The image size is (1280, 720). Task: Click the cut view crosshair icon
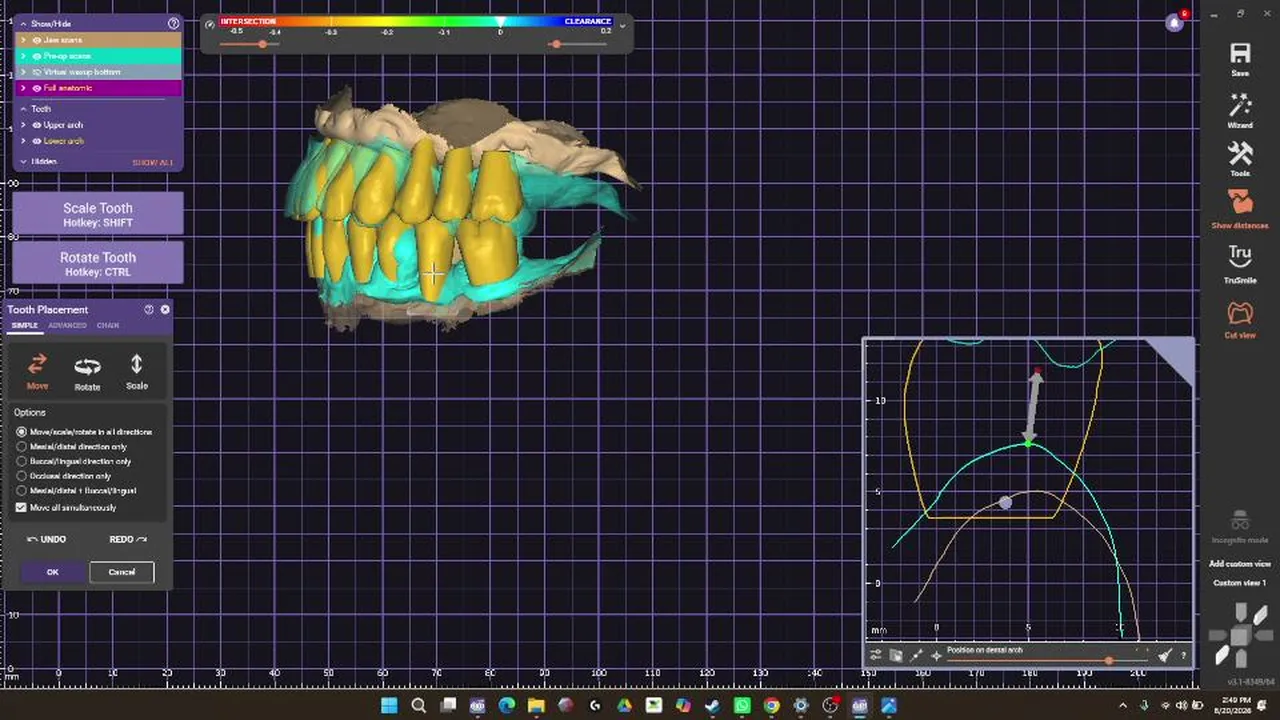pos(936,655)
